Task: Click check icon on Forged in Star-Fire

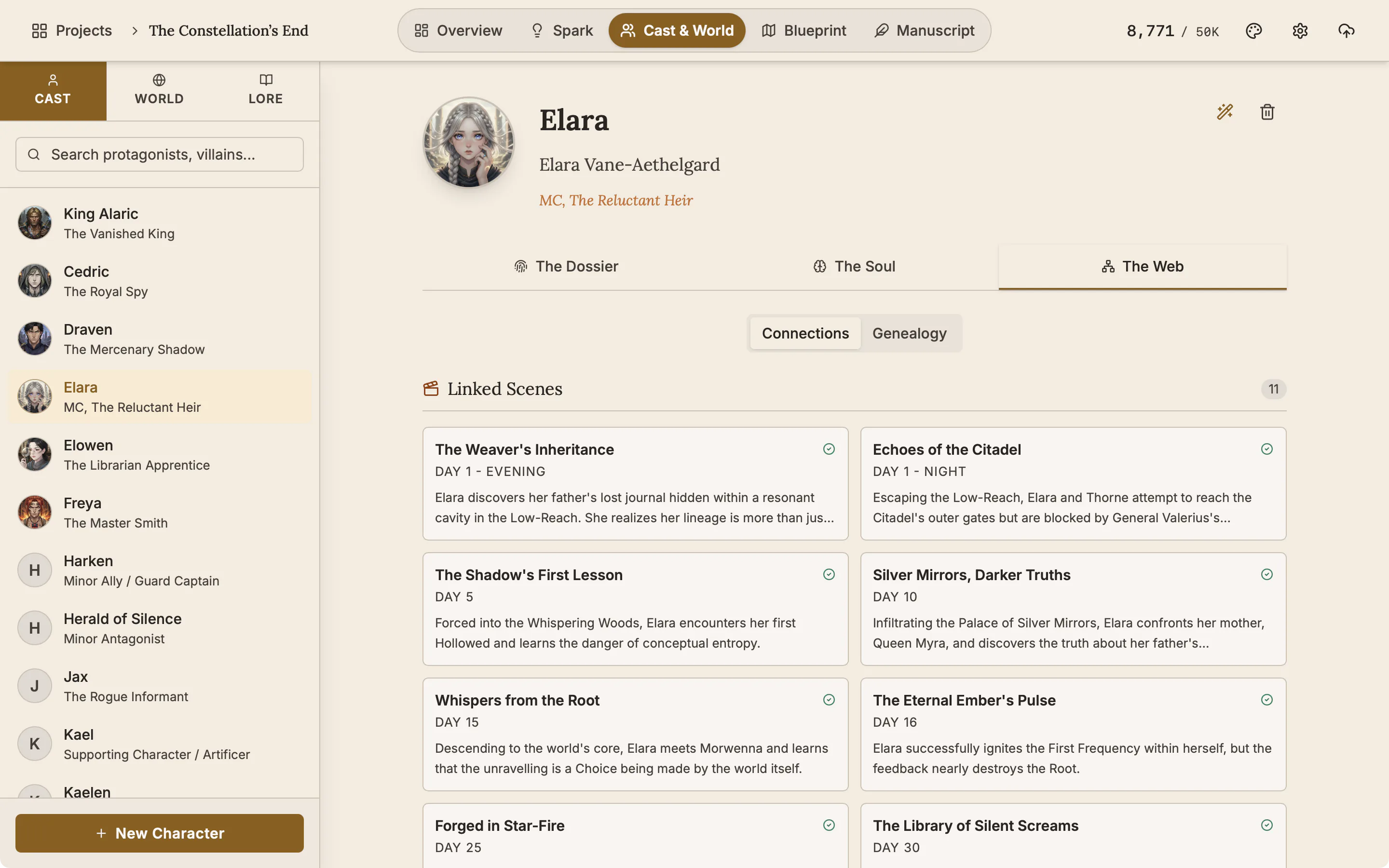Action: coord(829,825)
